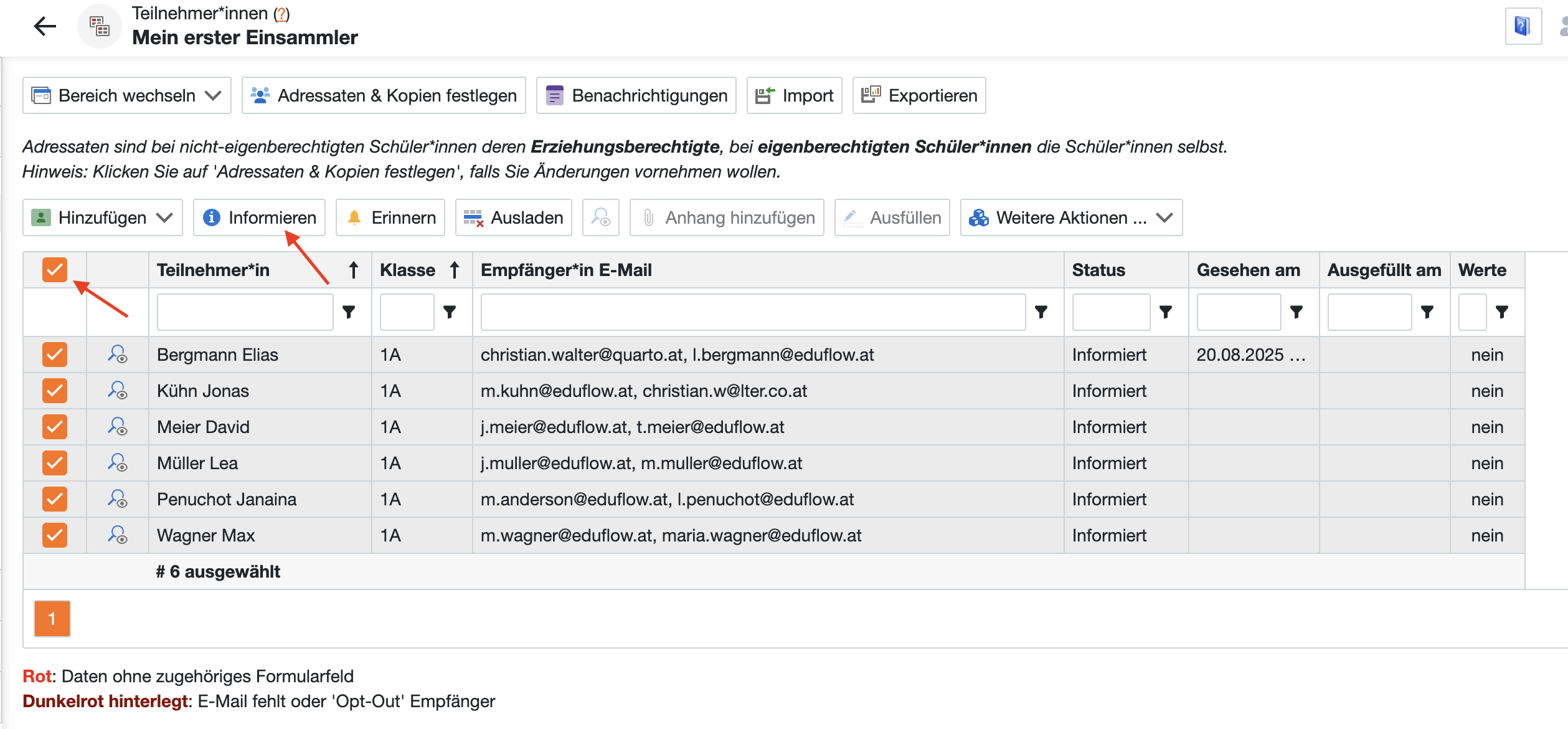Image resolution: width=1568 pixels, height=729 pixels.
Task: Click the back arrow icon
Action: (45, 26)
